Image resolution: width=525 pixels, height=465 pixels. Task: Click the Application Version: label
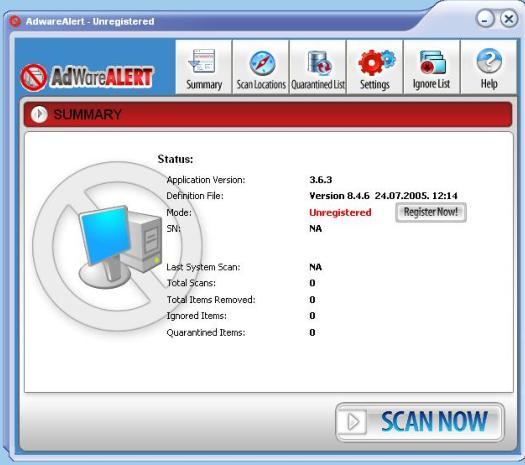point(206,180)
